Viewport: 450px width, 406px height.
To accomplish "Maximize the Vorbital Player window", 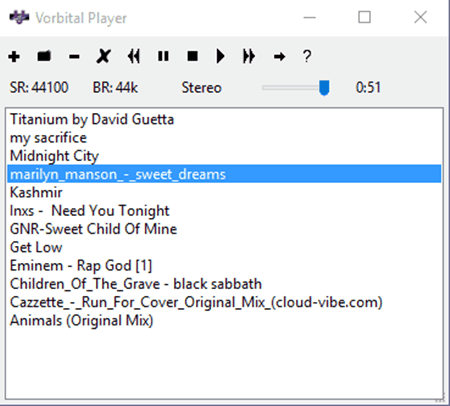I will coord(364,17).
